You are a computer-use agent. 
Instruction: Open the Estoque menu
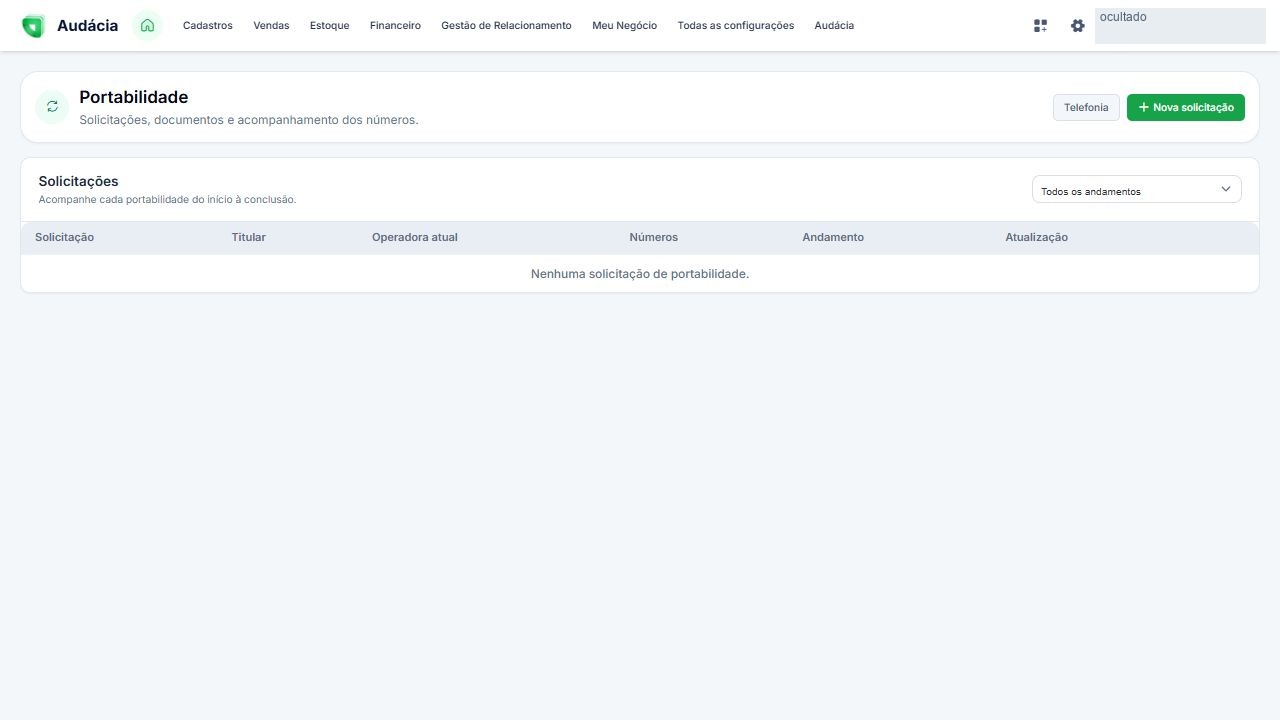pyautogui.click(x=329, y=26)
